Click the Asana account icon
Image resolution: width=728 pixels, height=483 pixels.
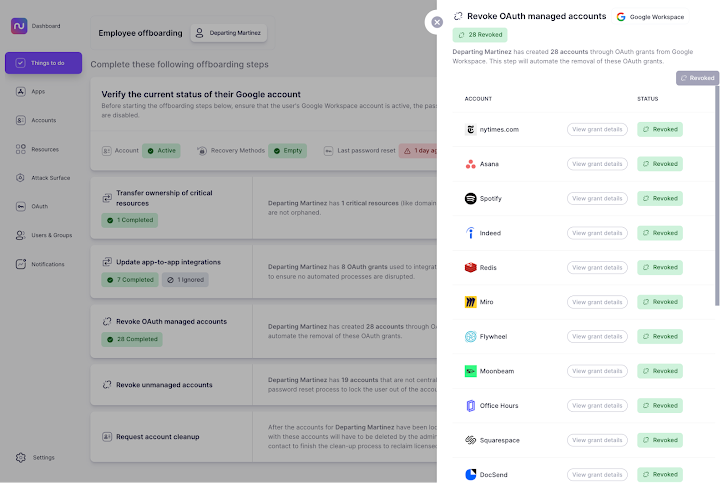471,164
